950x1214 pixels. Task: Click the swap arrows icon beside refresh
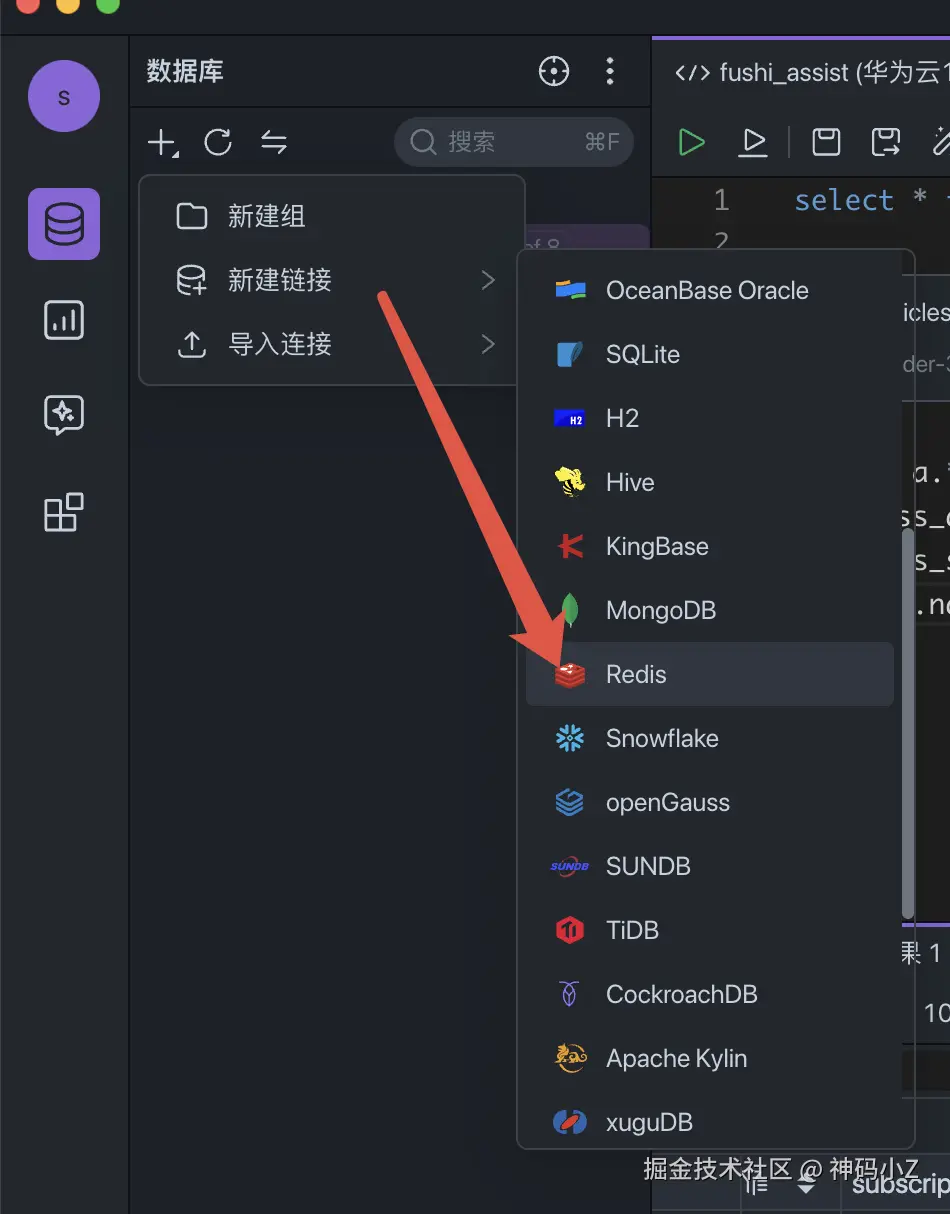[274, 142]
